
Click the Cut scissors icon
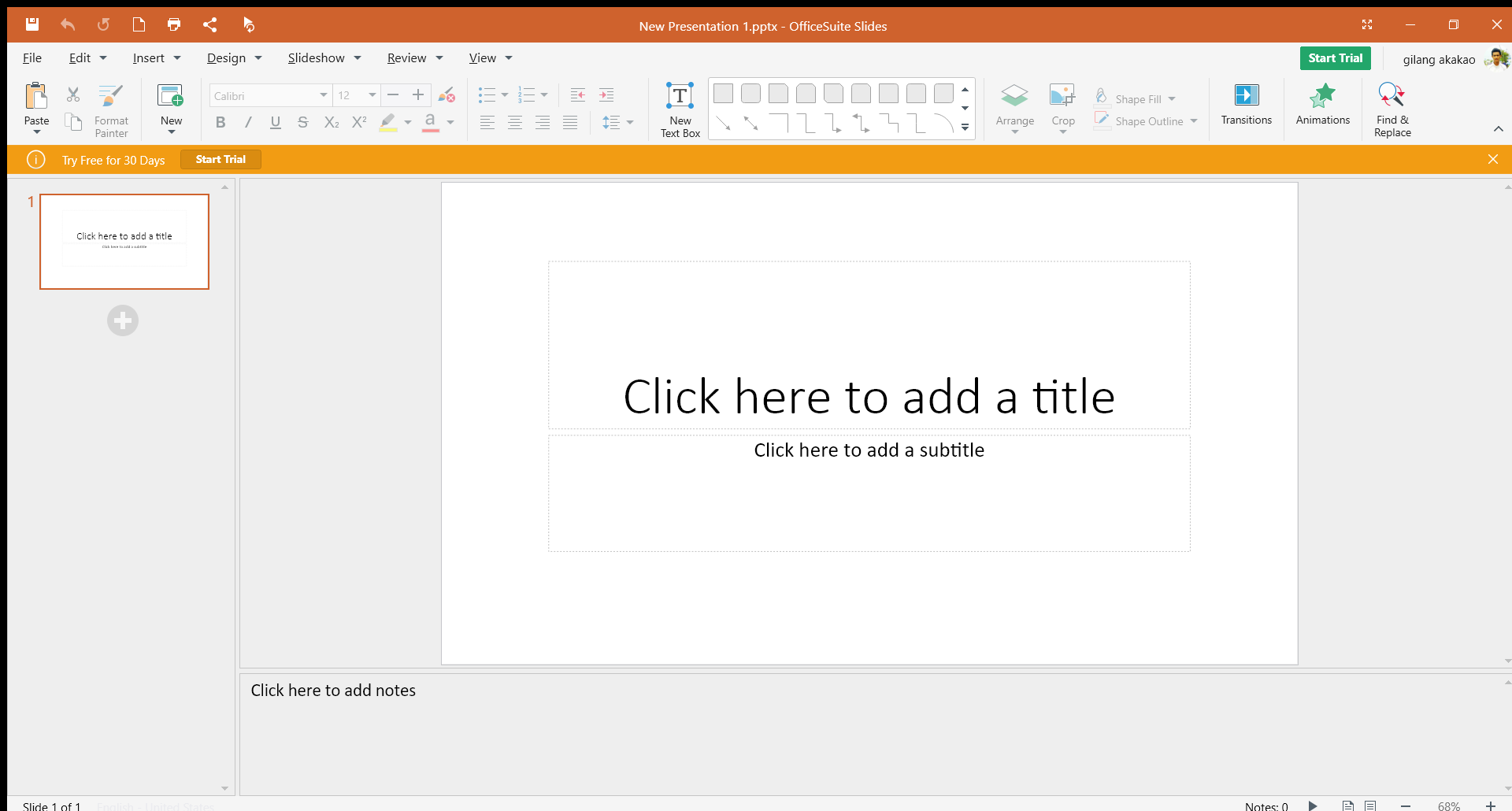tap(73, 94)
